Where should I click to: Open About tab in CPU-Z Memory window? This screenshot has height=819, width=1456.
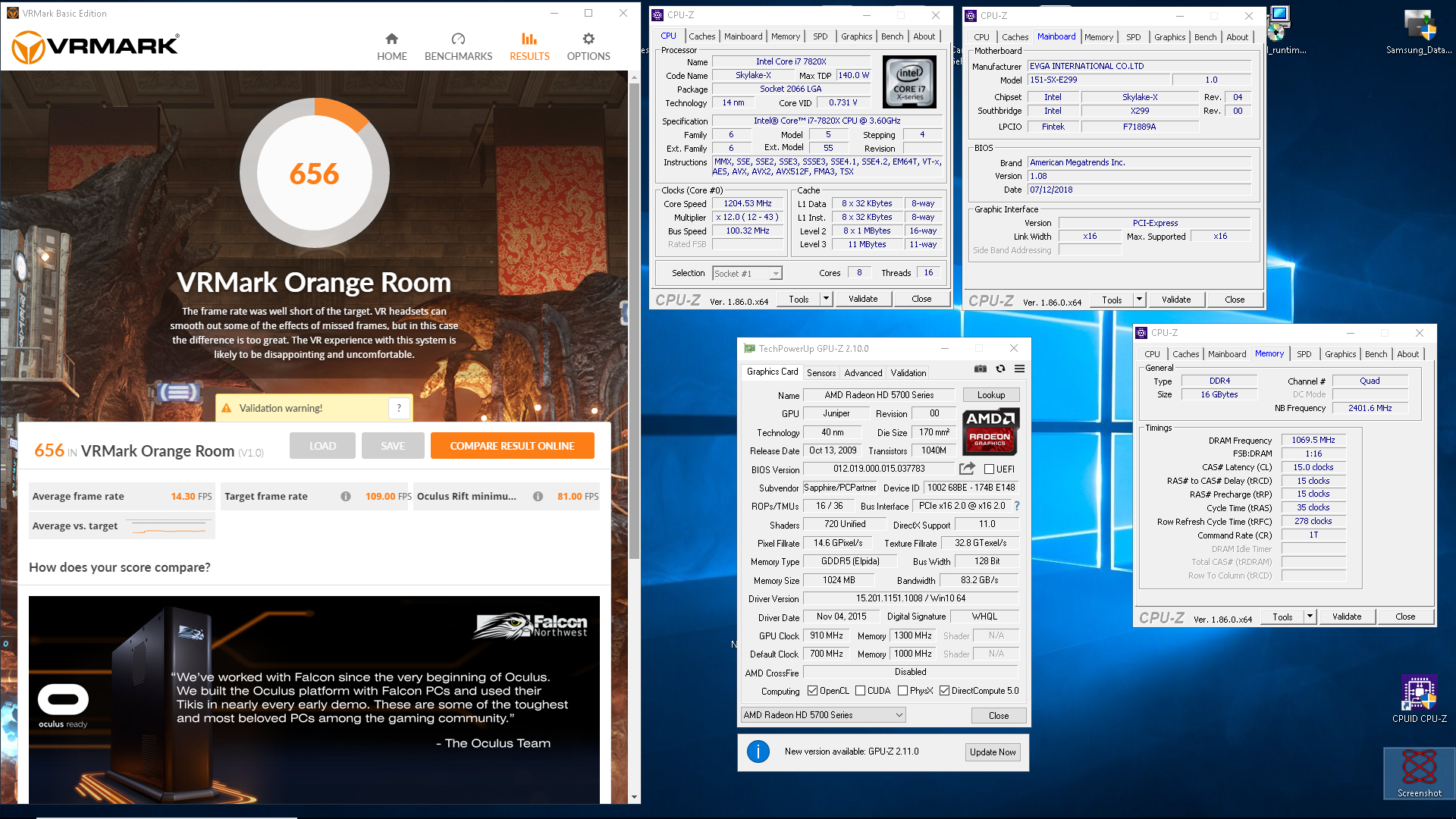[1407, 354]
